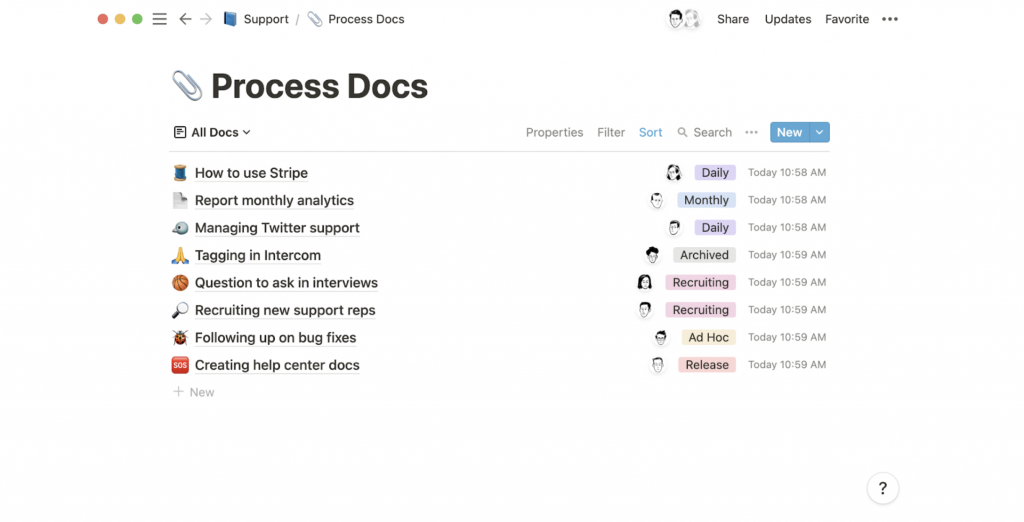Click the ladybug icon of Following up on bug fixes
This screenshot has width=1024, height=522.
180,337
